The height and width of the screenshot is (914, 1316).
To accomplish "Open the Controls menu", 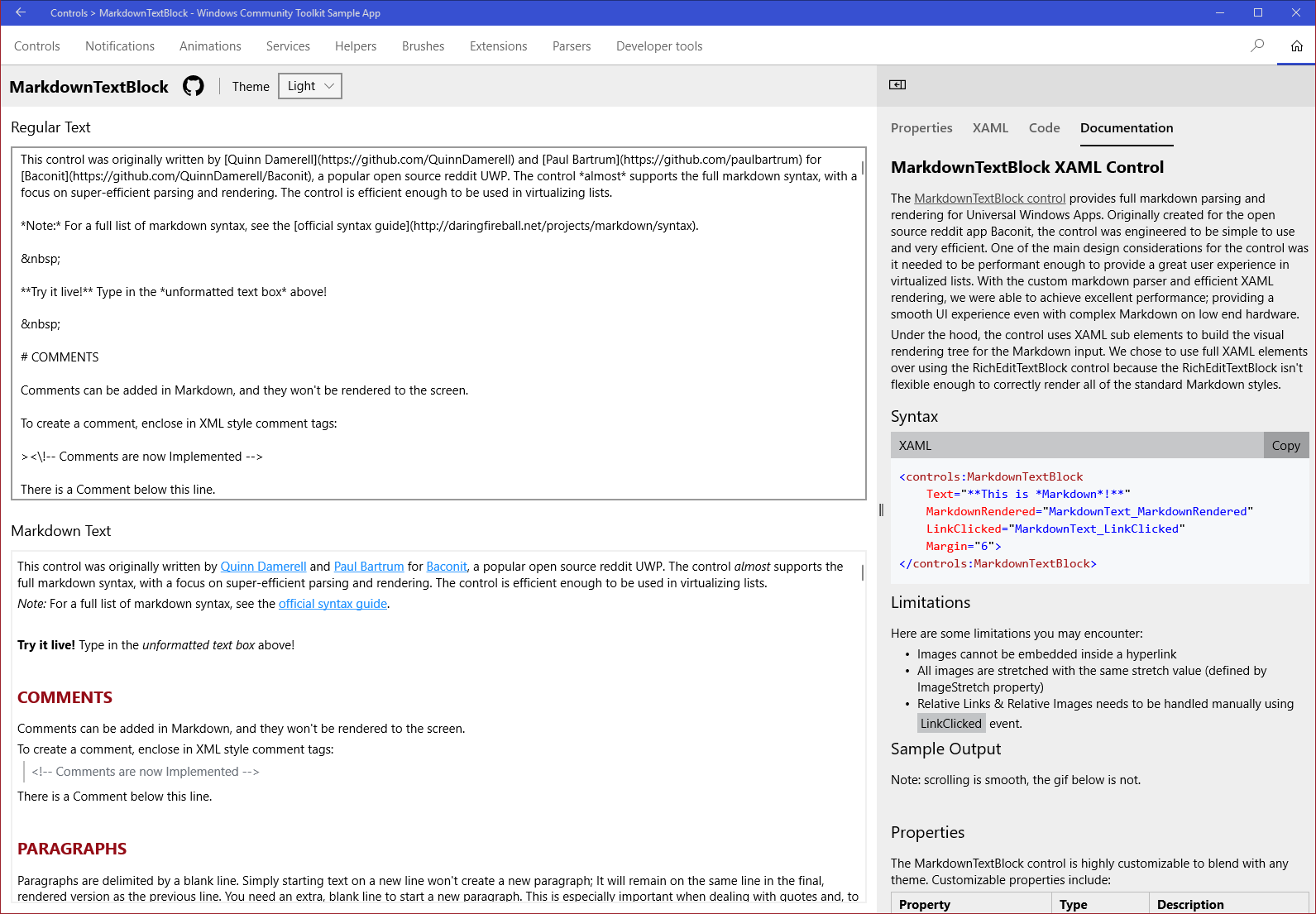I will [37, 46].
